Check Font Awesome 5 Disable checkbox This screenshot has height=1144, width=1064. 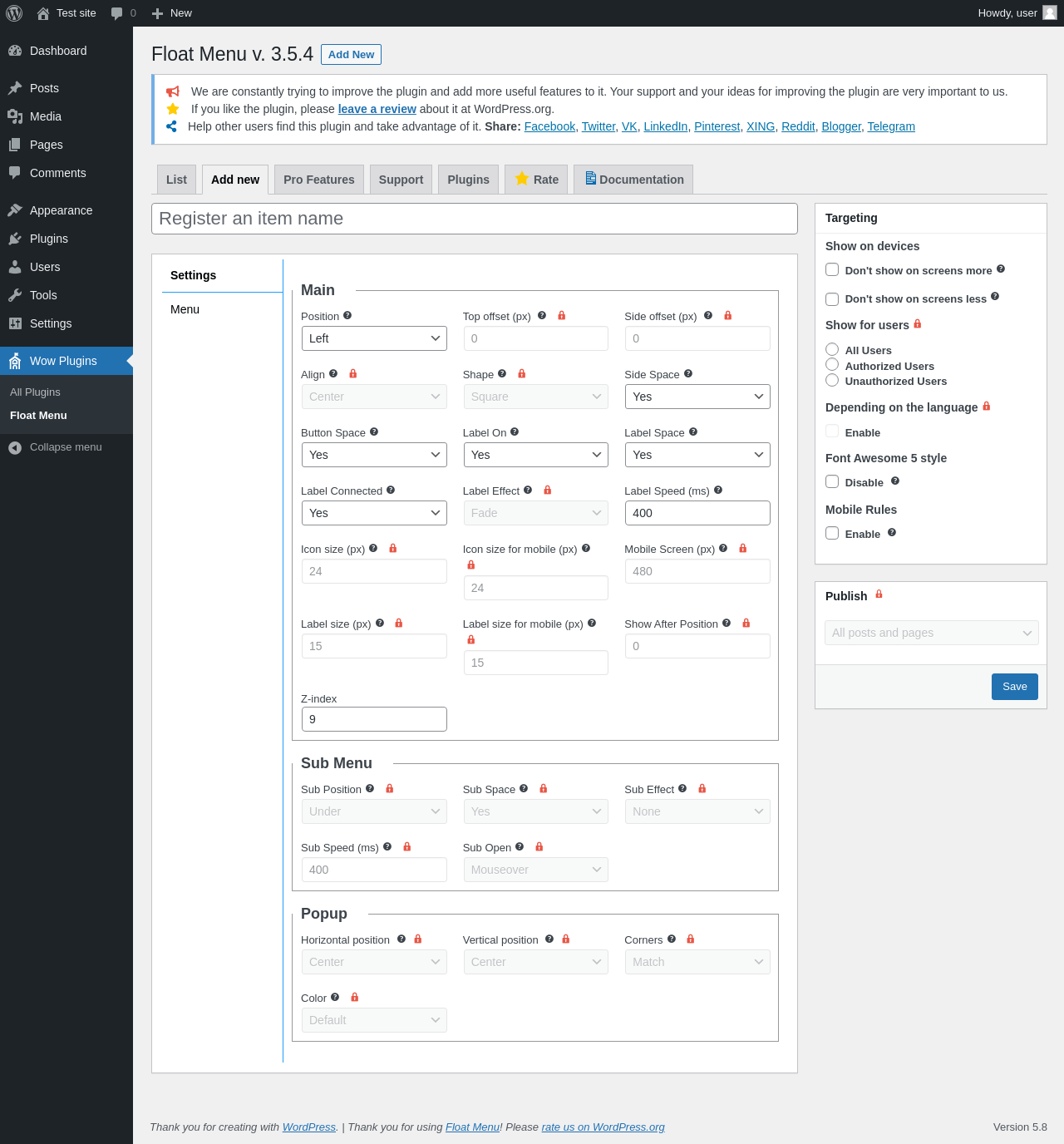832,481
